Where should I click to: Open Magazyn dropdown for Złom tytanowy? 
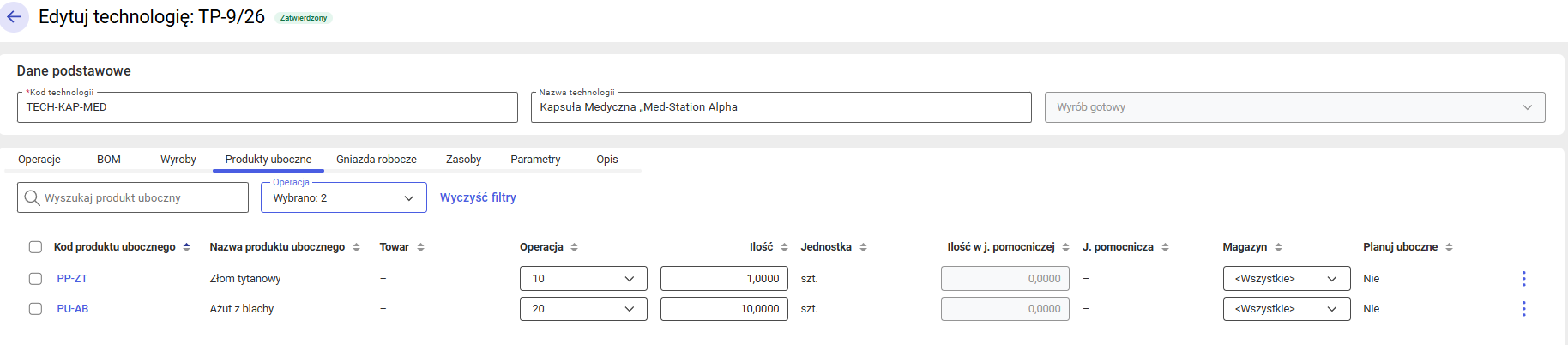[x=1286, y=279]
